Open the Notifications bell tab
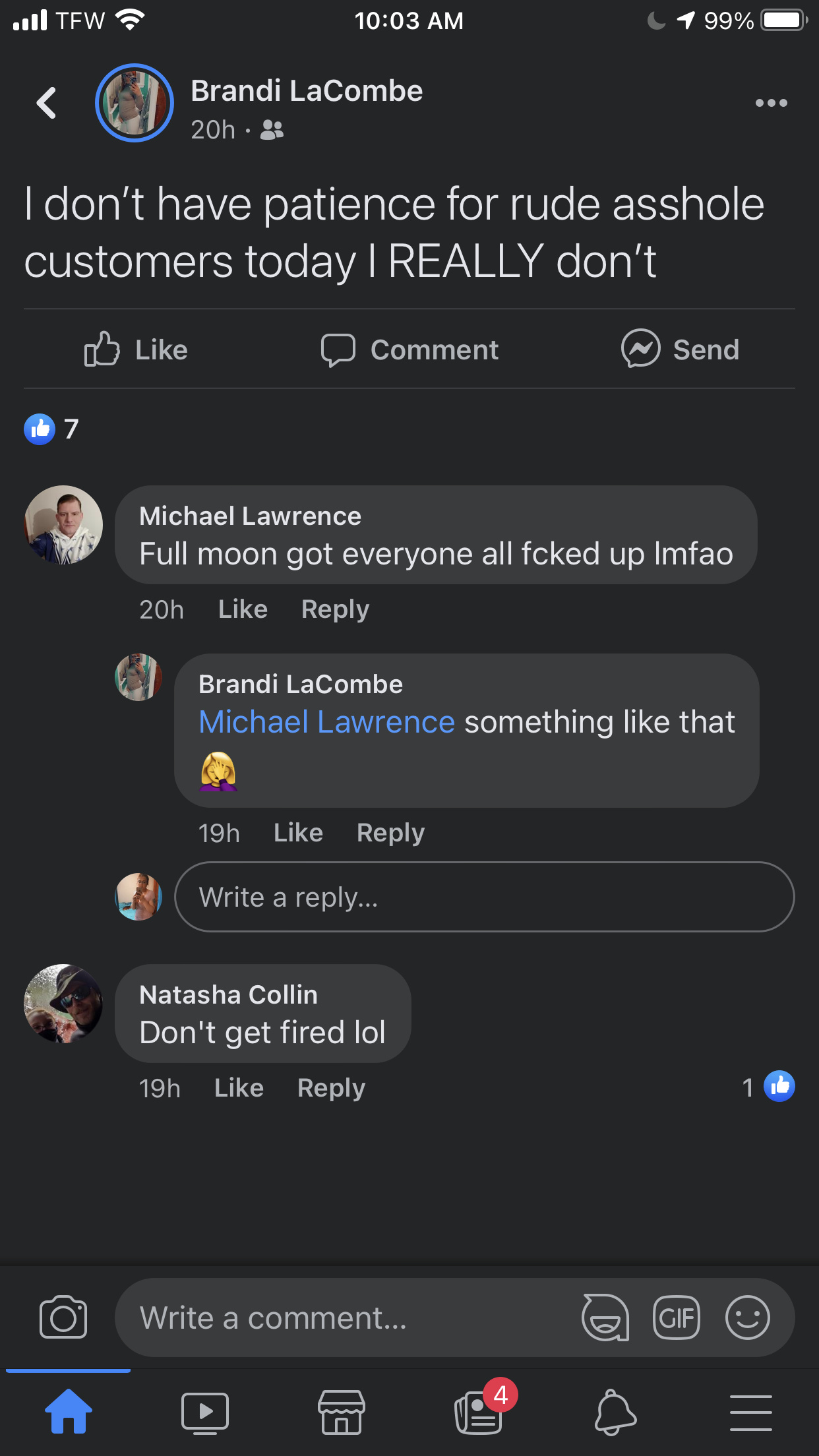 coord(615,1412)
